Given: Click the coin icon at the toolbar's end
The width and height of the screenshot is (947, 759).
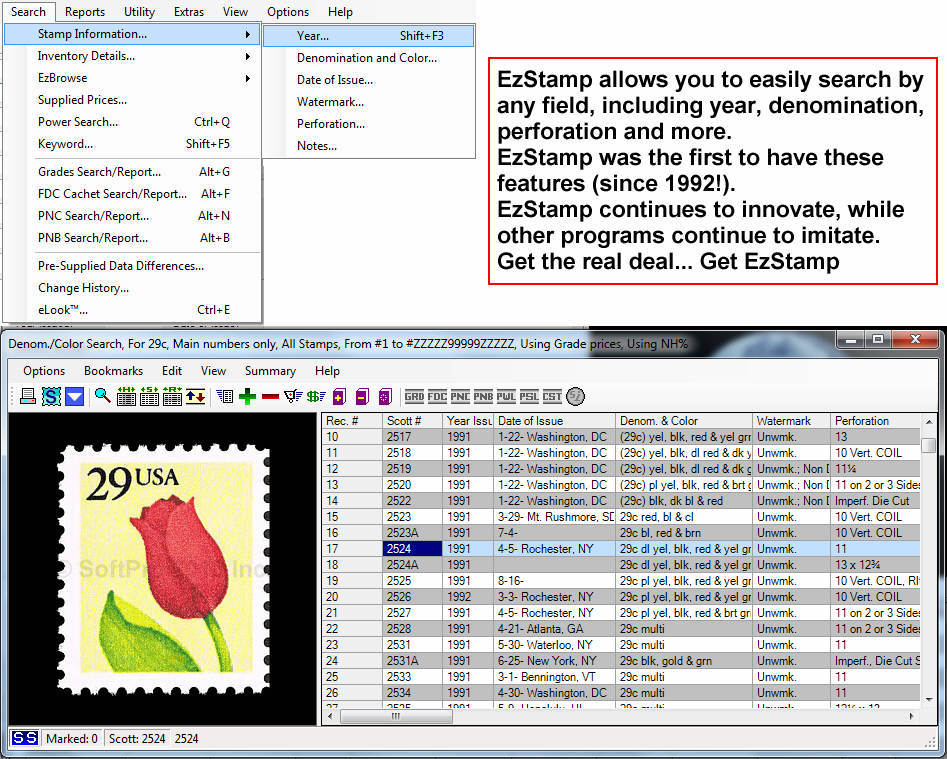Looking at the screenshot, I should [575, 396].
